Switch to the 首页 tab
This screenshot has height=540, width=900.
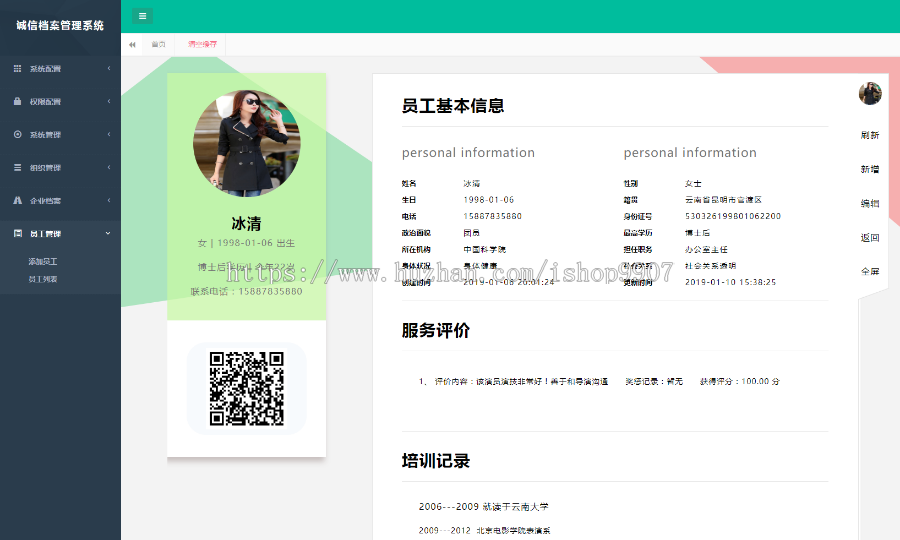pyautogui.click(x=158, y=44)
